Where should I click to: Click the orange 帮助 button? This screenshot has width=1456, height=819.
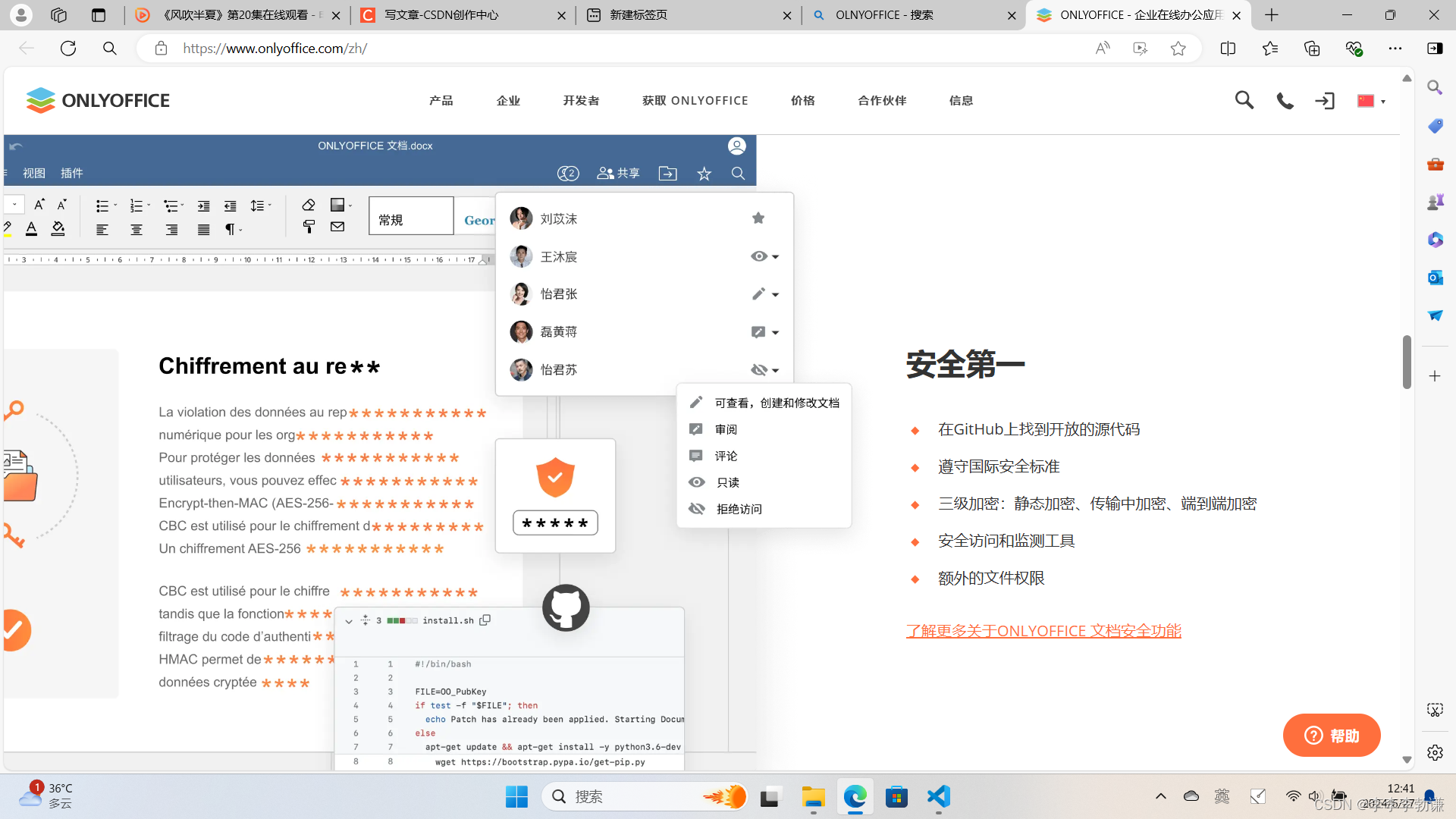click(x=1331, y=735)
